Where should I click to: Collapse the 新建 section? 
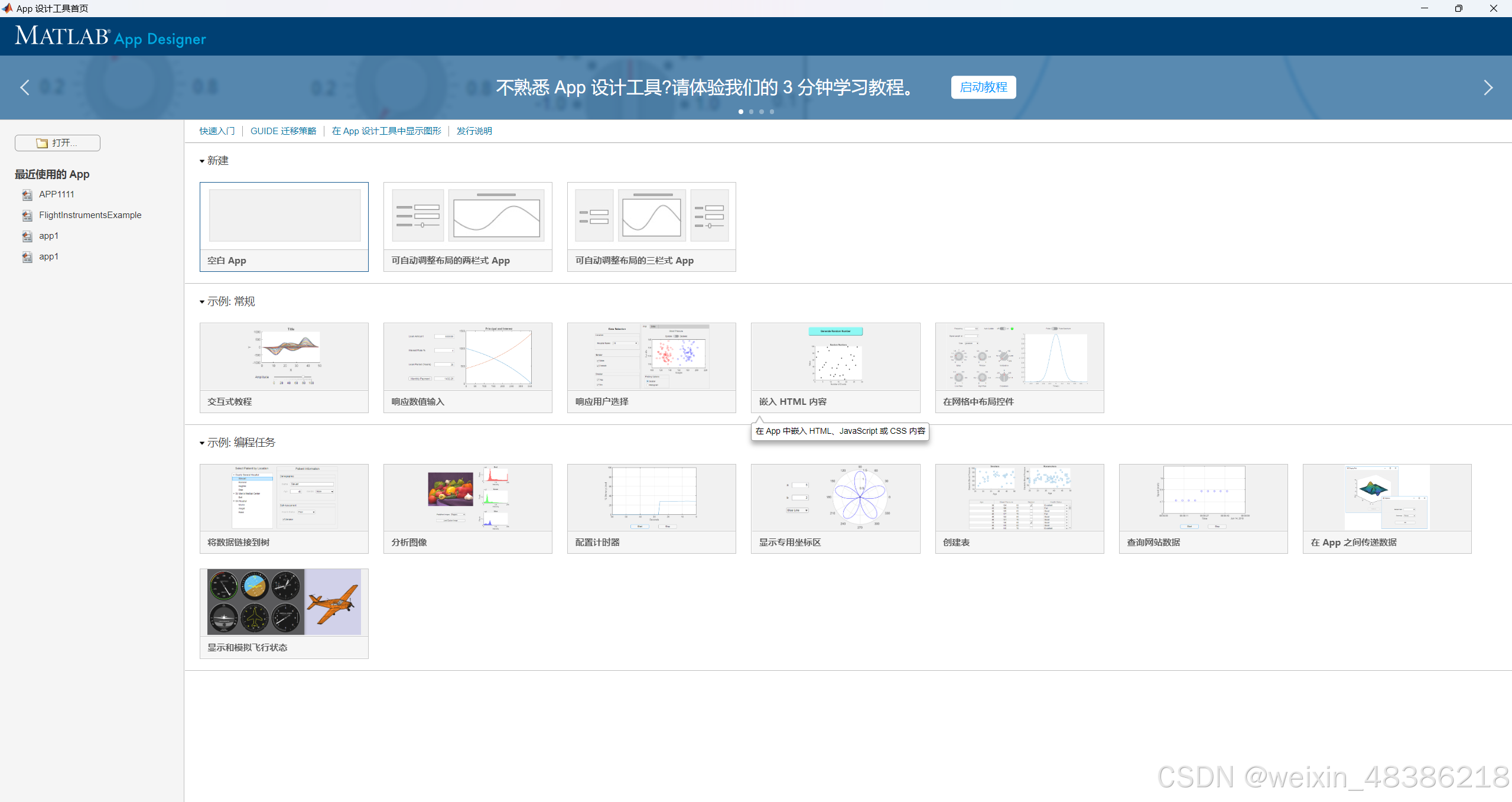pos(202,161)
